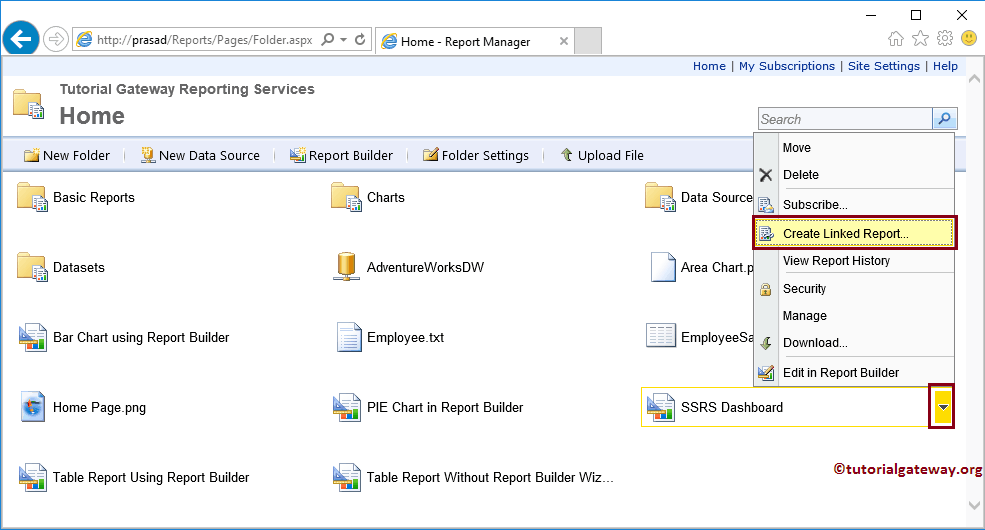
Task: Choose Subscribe... from the context menu
Action: point(854,205)
